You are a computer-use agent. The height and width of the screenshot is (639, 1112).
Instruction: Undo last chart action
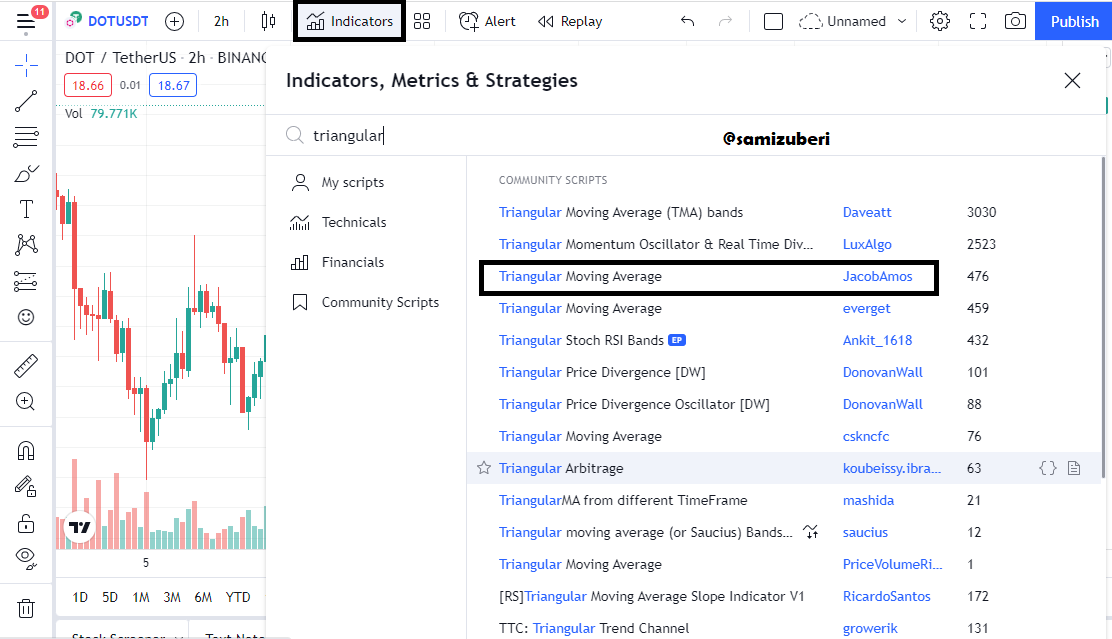687,21
